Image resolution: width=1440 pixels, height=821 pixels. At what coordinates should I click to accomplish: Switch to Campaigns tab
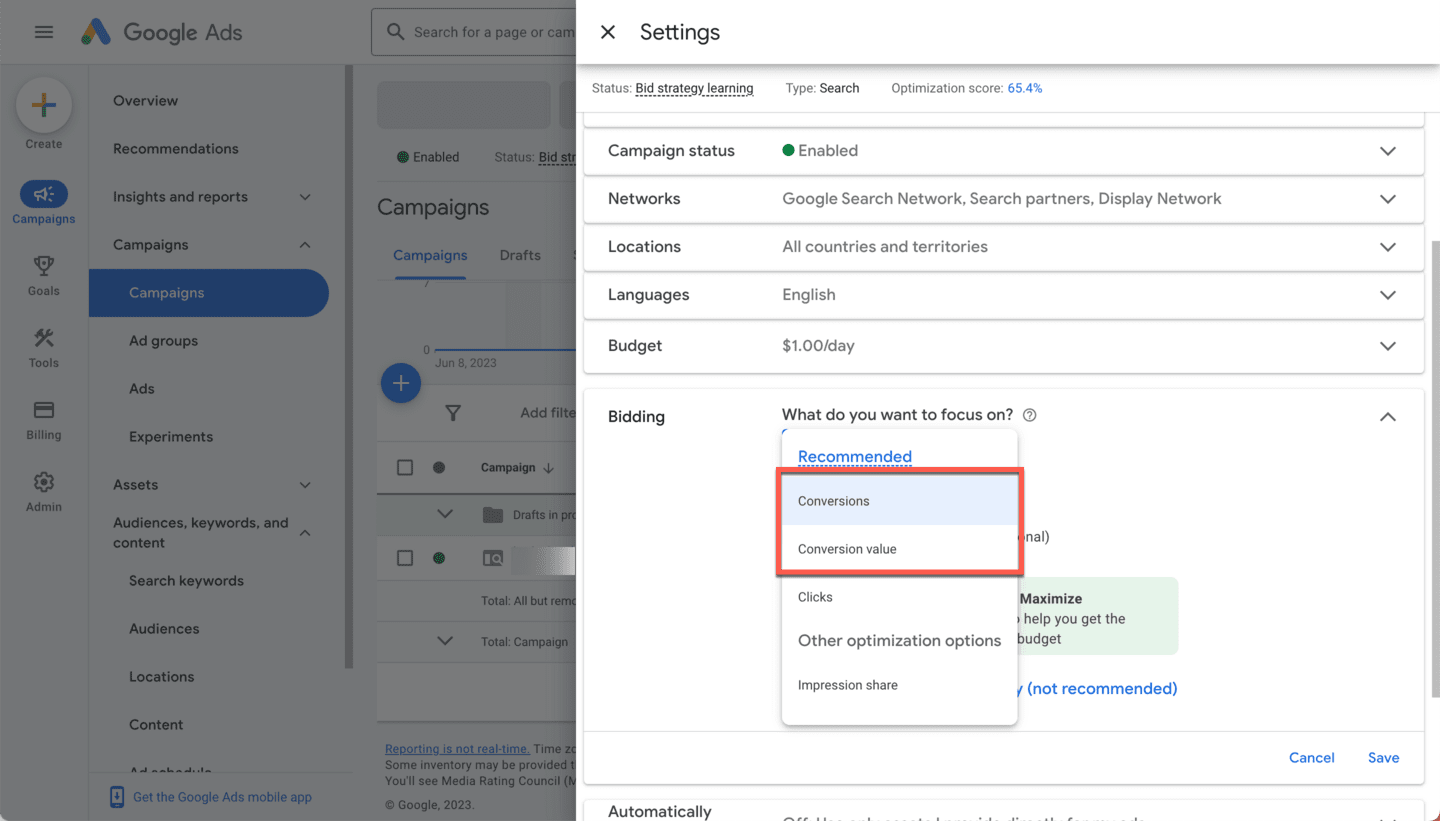pyautogui.click(x=430, y=255)
